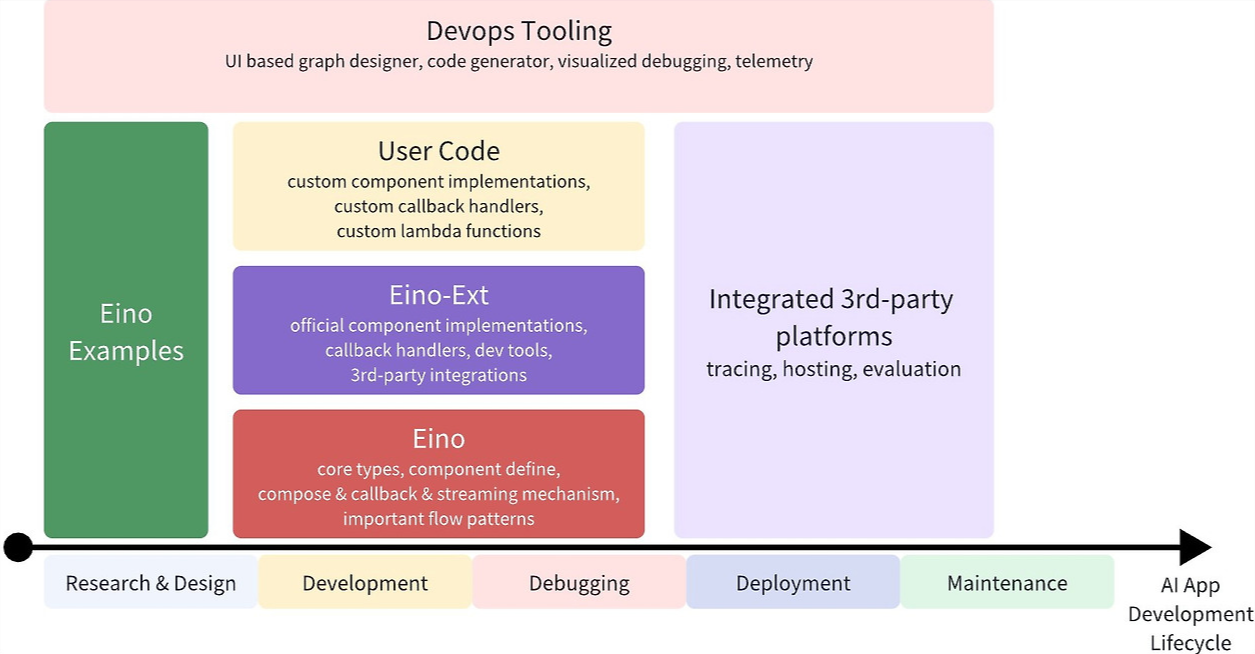Select the red Eino core block
This screenshot has height=654, width=1255.
point(438,473)
